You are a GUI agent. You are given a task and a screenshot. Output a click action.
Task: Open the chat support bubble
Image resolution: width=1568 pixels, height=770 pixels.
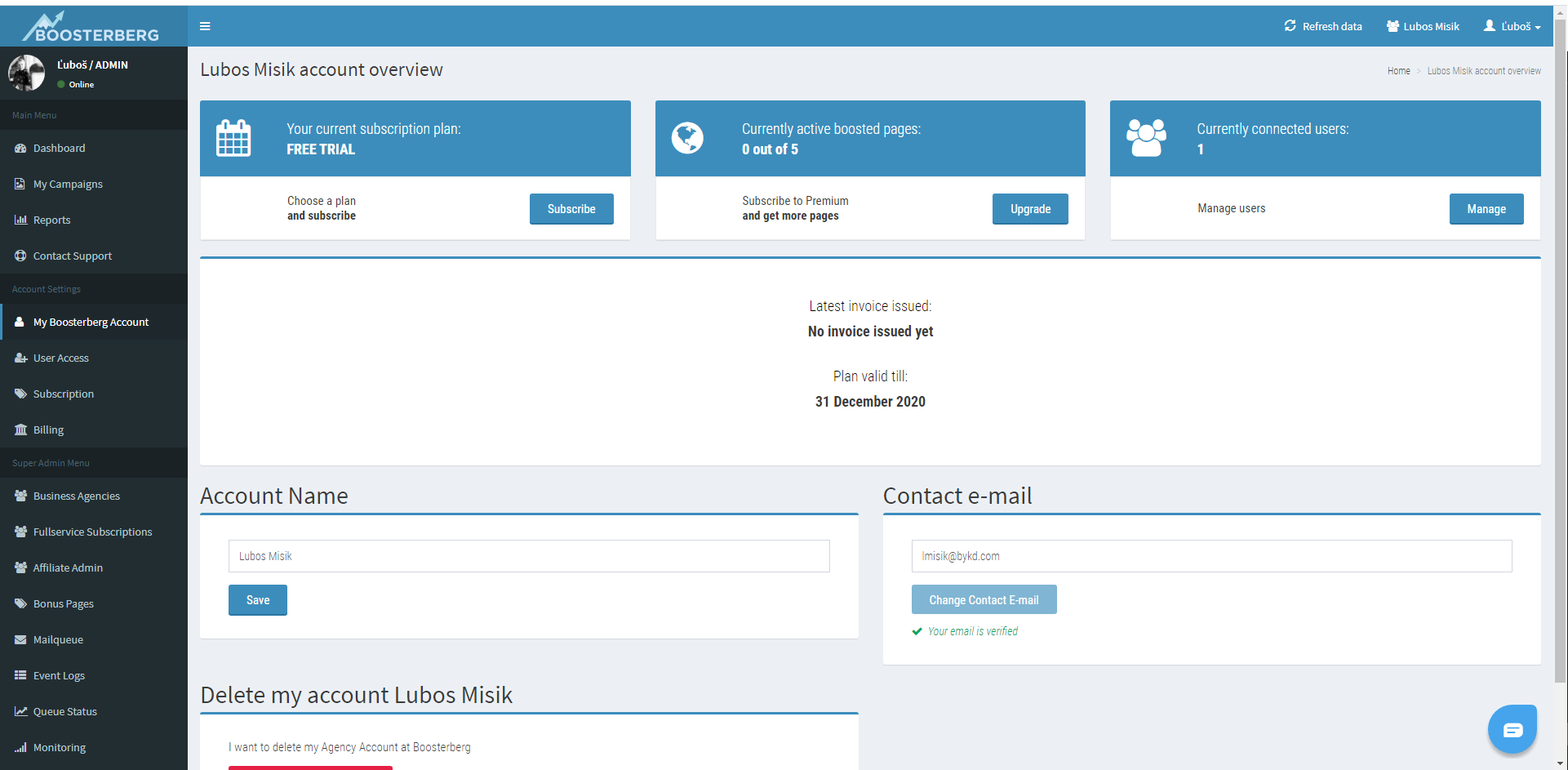point(1512,729)
